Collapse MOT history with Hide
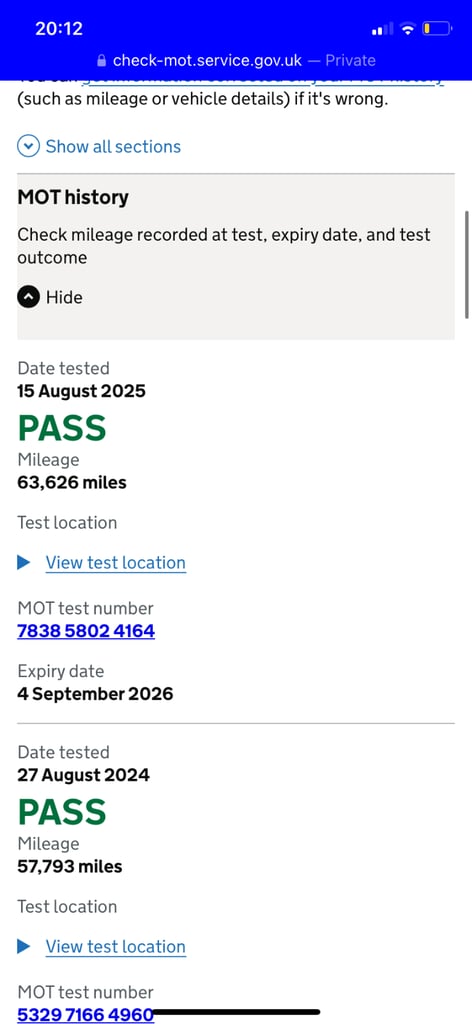This screenshot has height=1024, width=472. pos(64,298)
